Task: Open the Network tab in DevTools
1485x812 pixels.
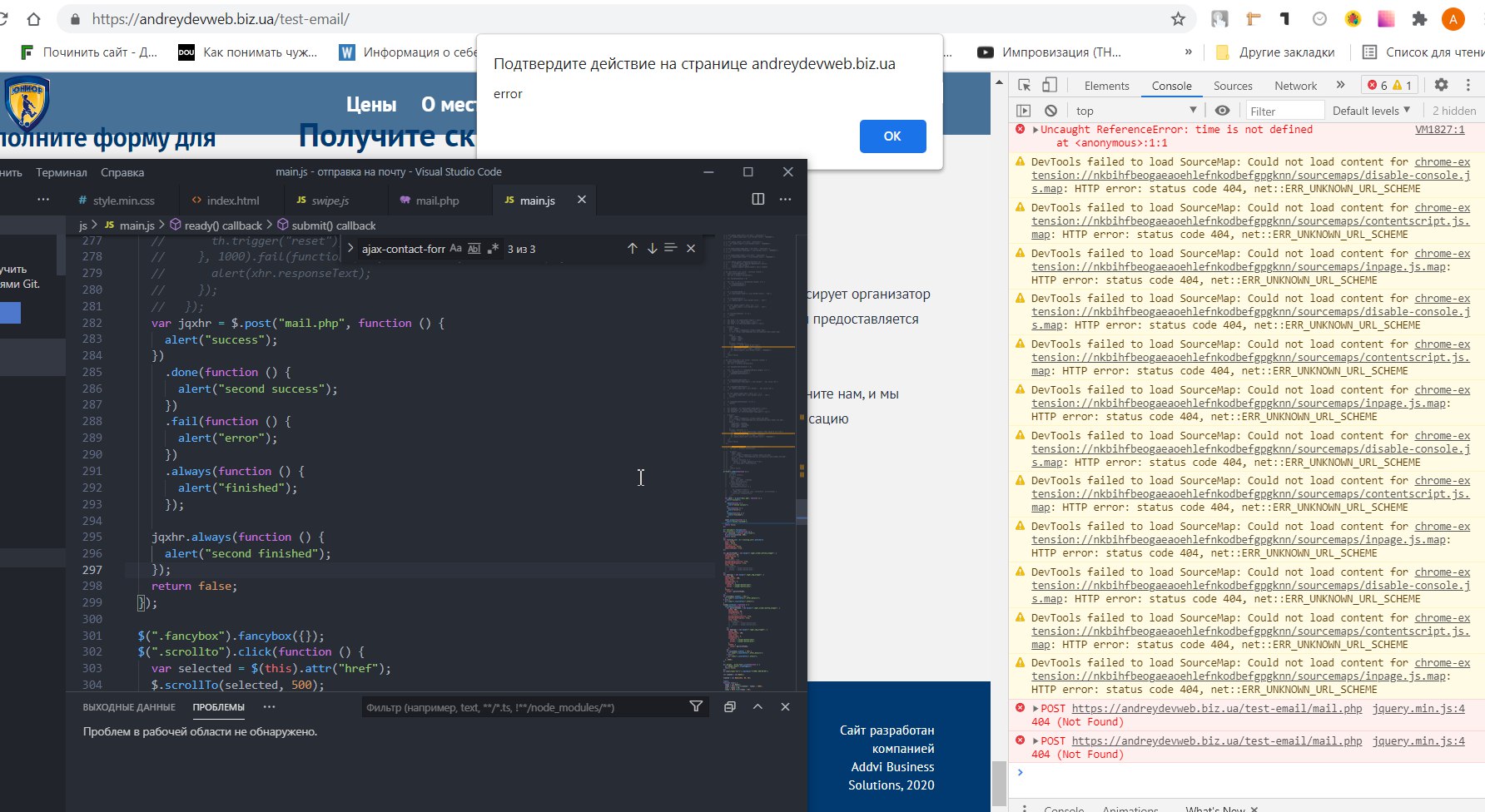Action: pos(1295,86)
